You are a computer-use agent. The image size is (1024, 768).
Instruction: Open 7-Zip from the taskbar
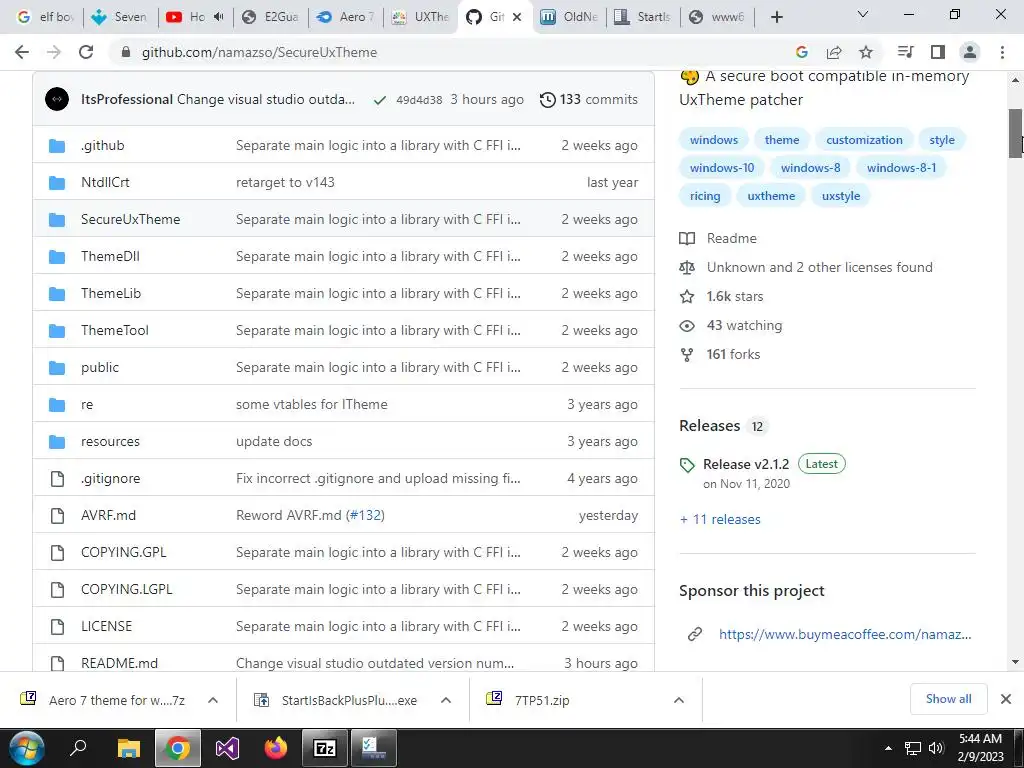[x=325, y=748]
